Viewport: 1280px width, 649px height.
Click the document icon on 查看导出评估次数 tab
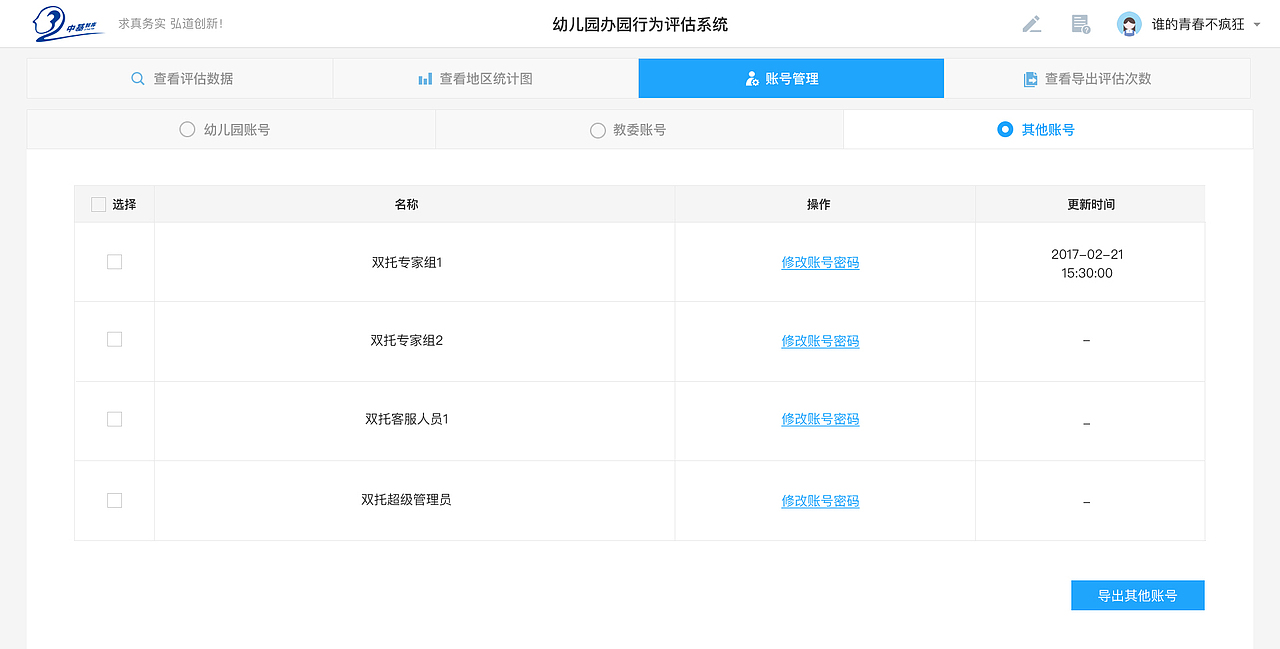[x=1030, y=78]
